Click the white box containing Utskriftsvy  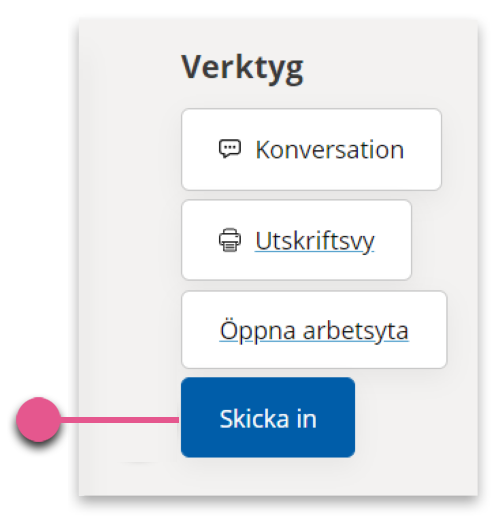click(296, 240)
